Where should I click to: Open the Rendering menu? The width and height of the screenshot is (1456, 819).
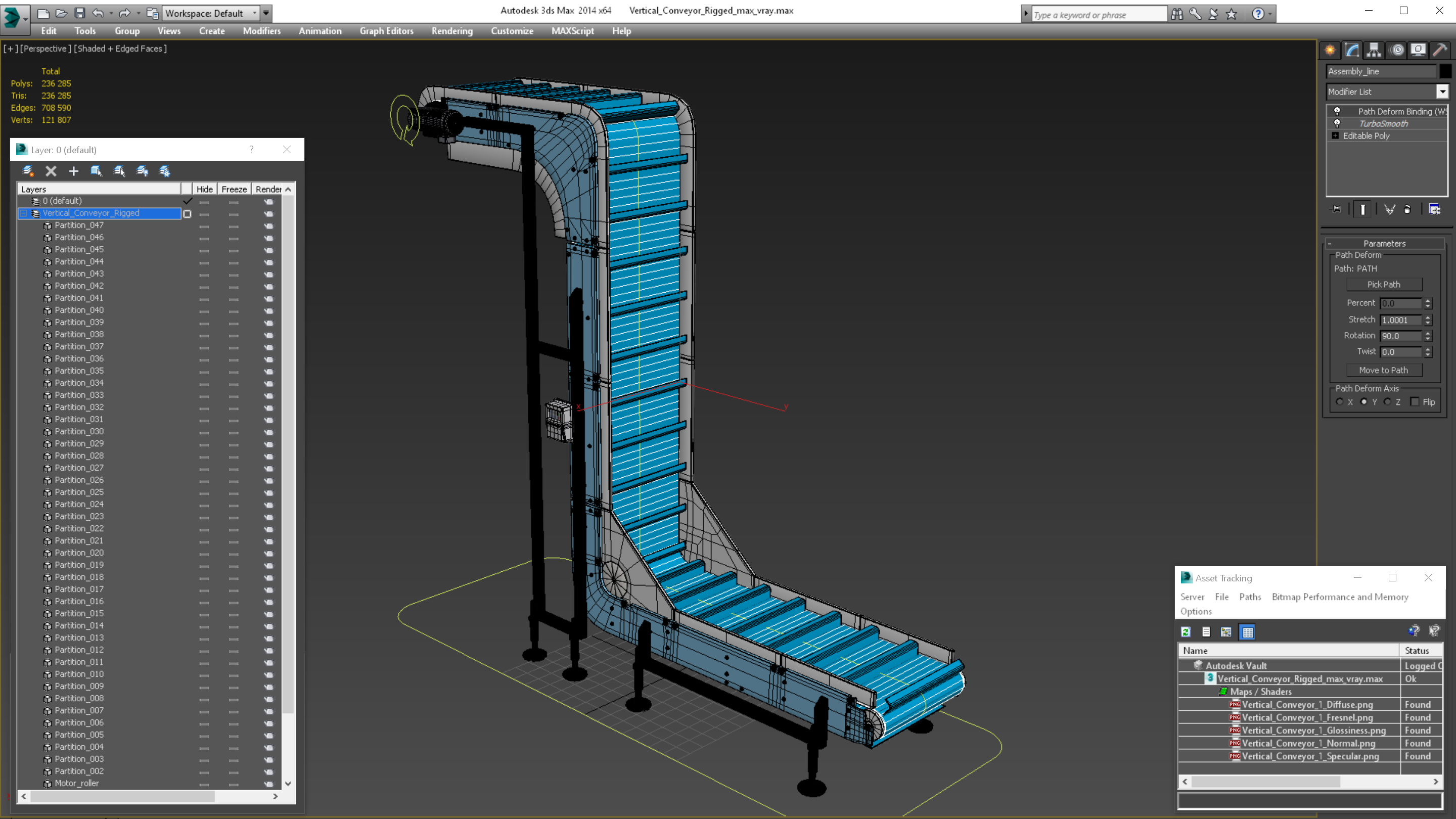pos(452,31)
